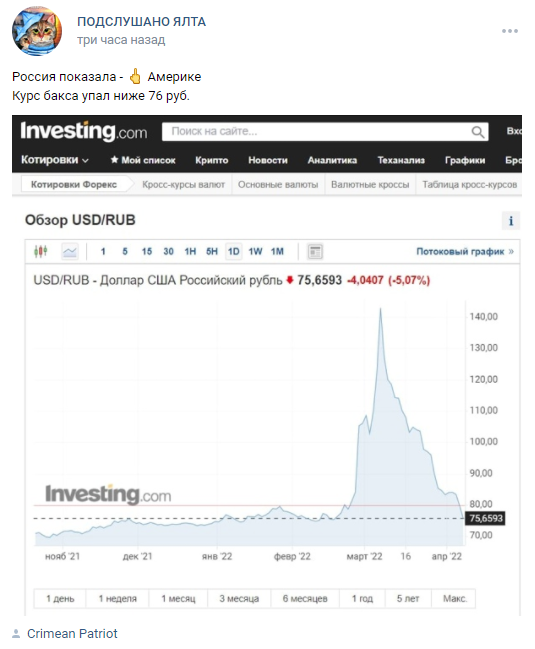Select the Валютные кроссы tab
Image resolution: width=535 pixels, height=649 pixels.
(x=370, y=185)
